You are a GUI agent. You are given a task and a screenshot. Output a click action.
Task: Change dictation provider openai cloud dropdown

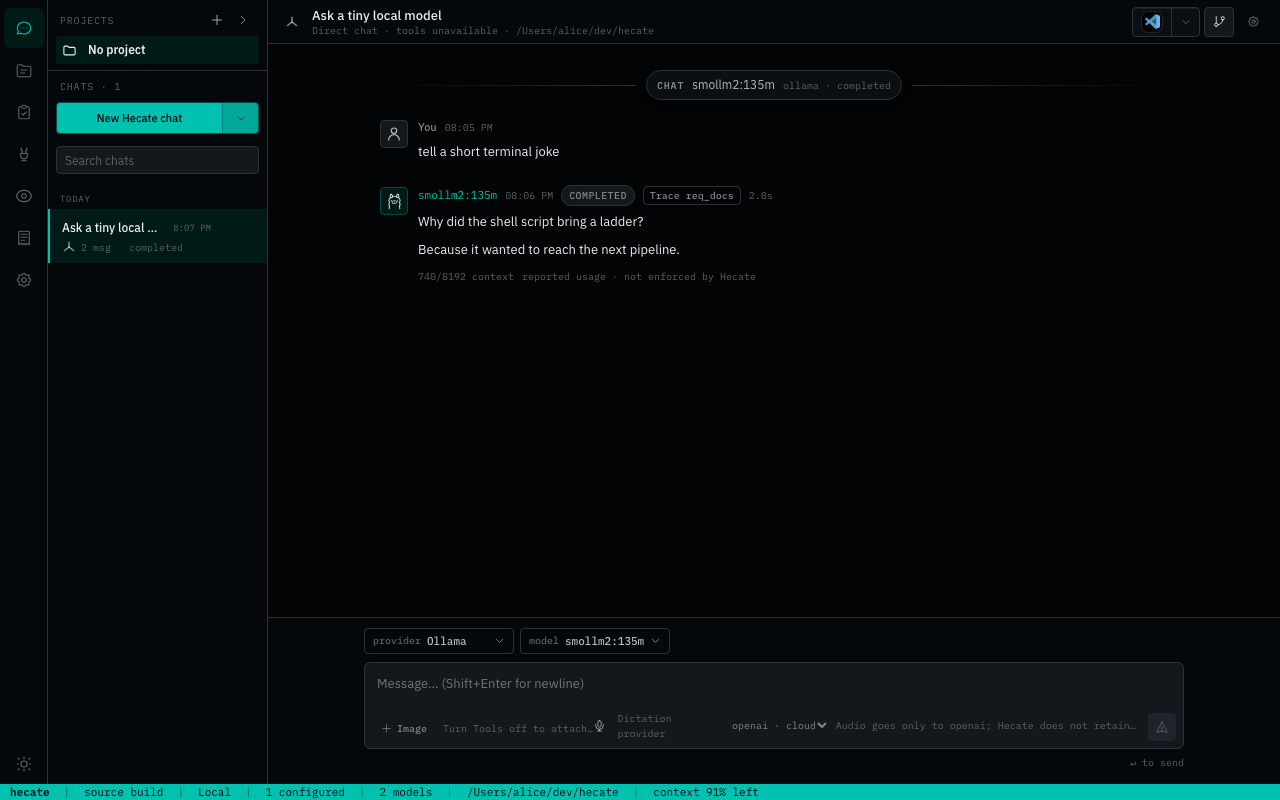pos(779,726)
